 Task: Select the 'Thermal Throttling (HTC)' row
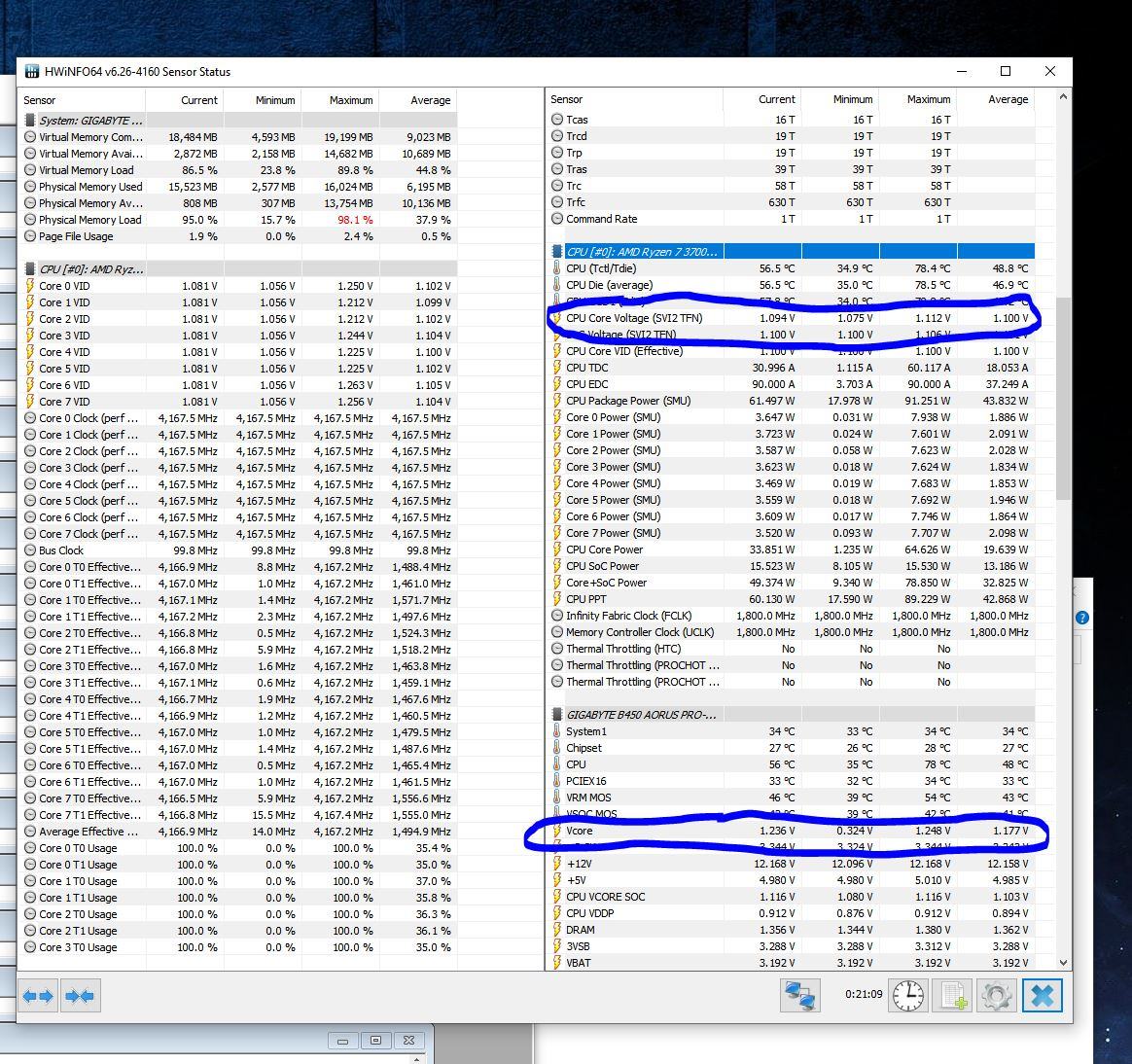pos(792,649)
